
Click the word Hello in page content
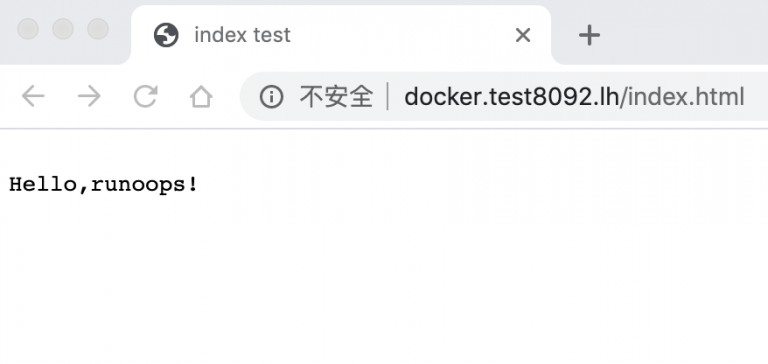click(x=43, y=185)
